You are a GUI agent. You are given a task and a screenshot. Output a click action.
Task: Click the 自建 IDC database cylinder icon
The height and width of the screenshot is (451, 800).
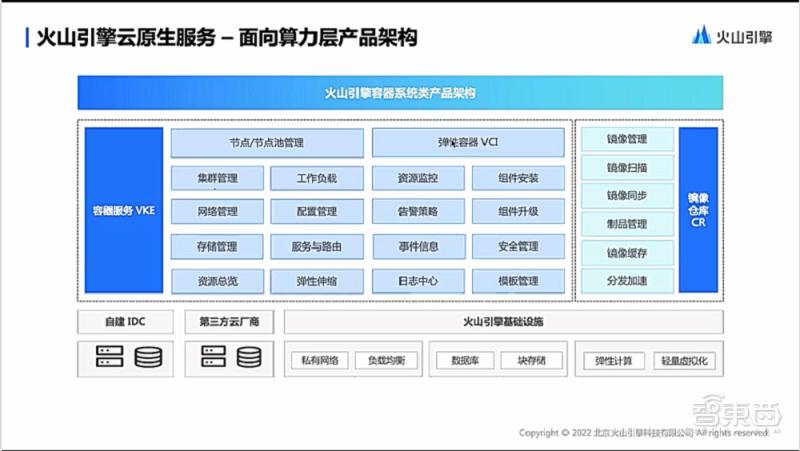tap(148, 357)
